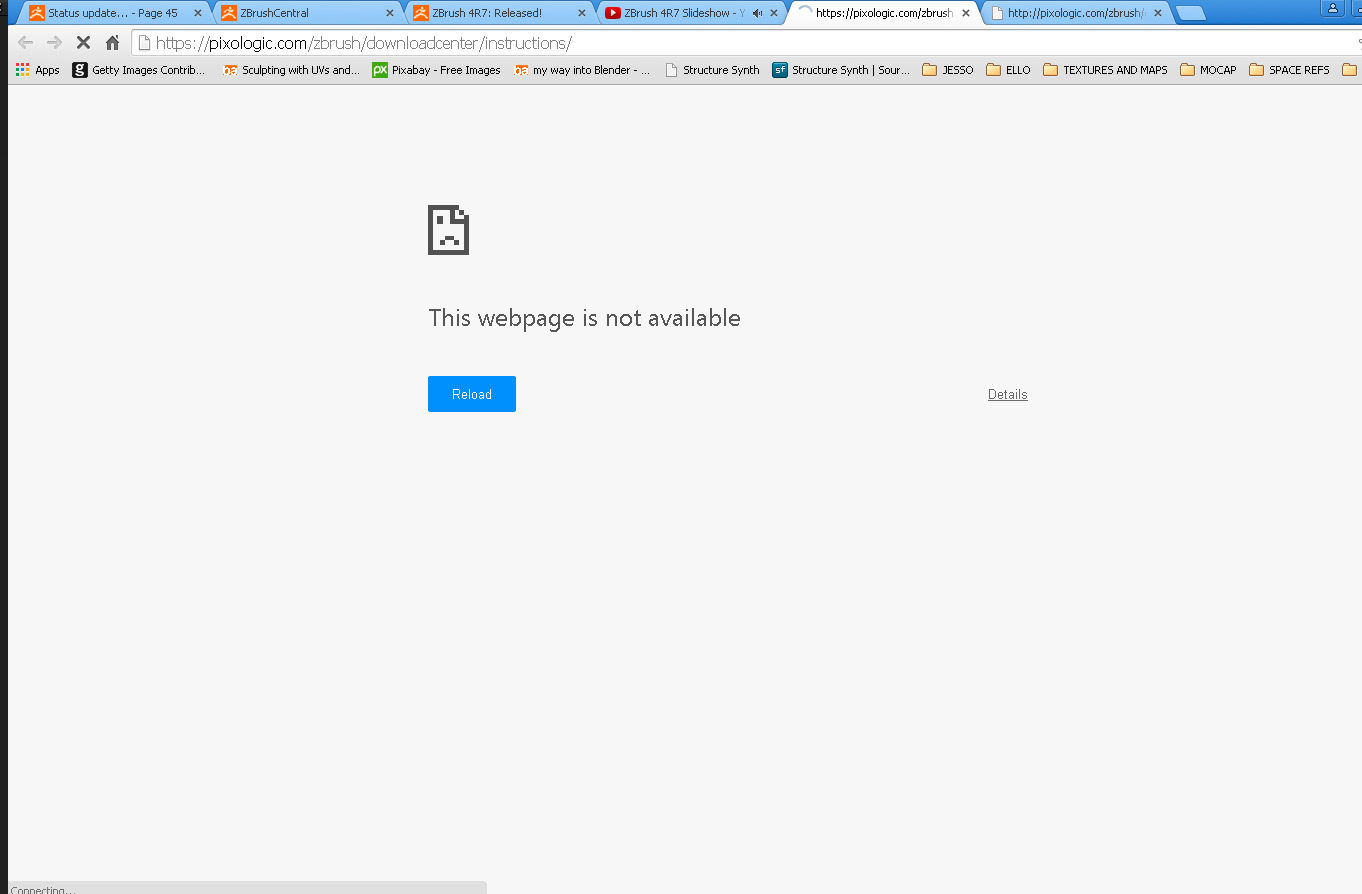Close the active loading pixologic tab
The image size is (1362, 894).
[x=966, y=13]
